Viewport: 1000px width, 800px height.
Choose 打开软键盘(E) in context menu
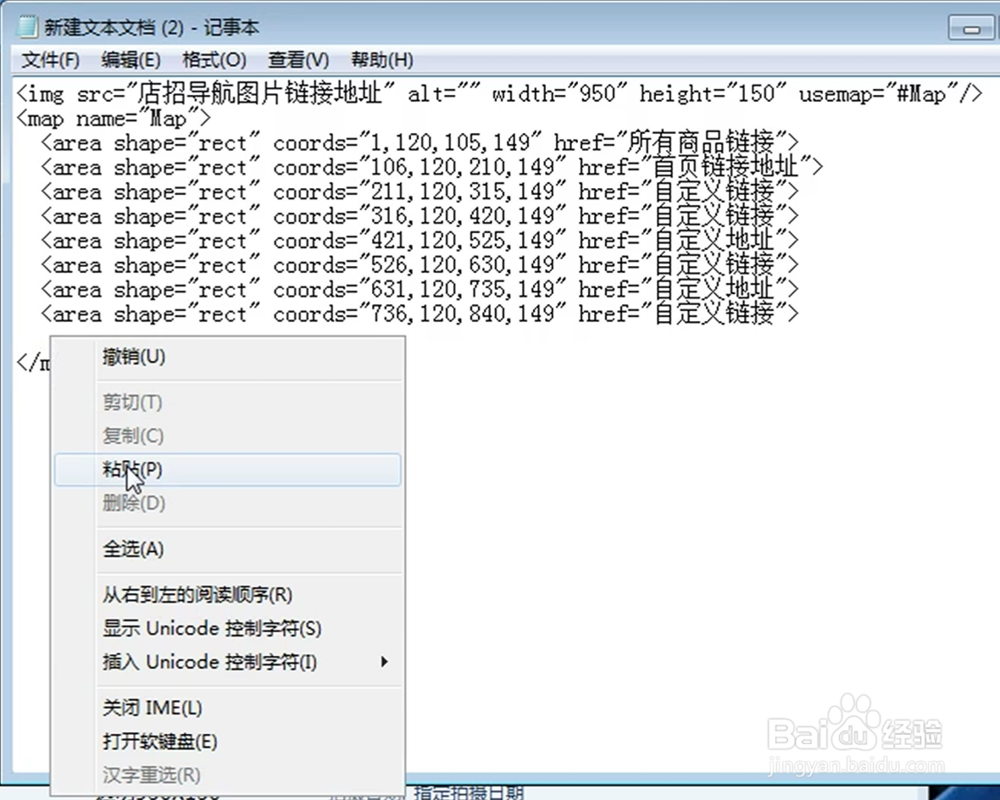click(x=228, y=742)
